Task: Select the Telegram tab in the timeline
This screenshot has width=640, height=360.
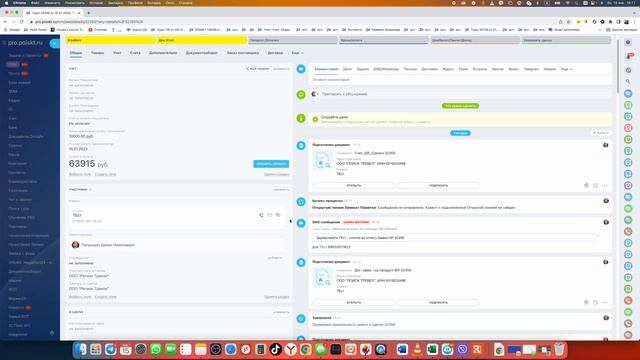Action: [531, 69]
